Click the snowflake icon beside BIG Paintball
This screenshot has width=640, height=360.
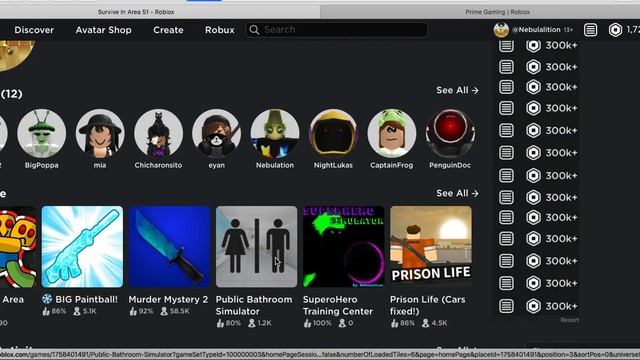[x=47, y=299]
